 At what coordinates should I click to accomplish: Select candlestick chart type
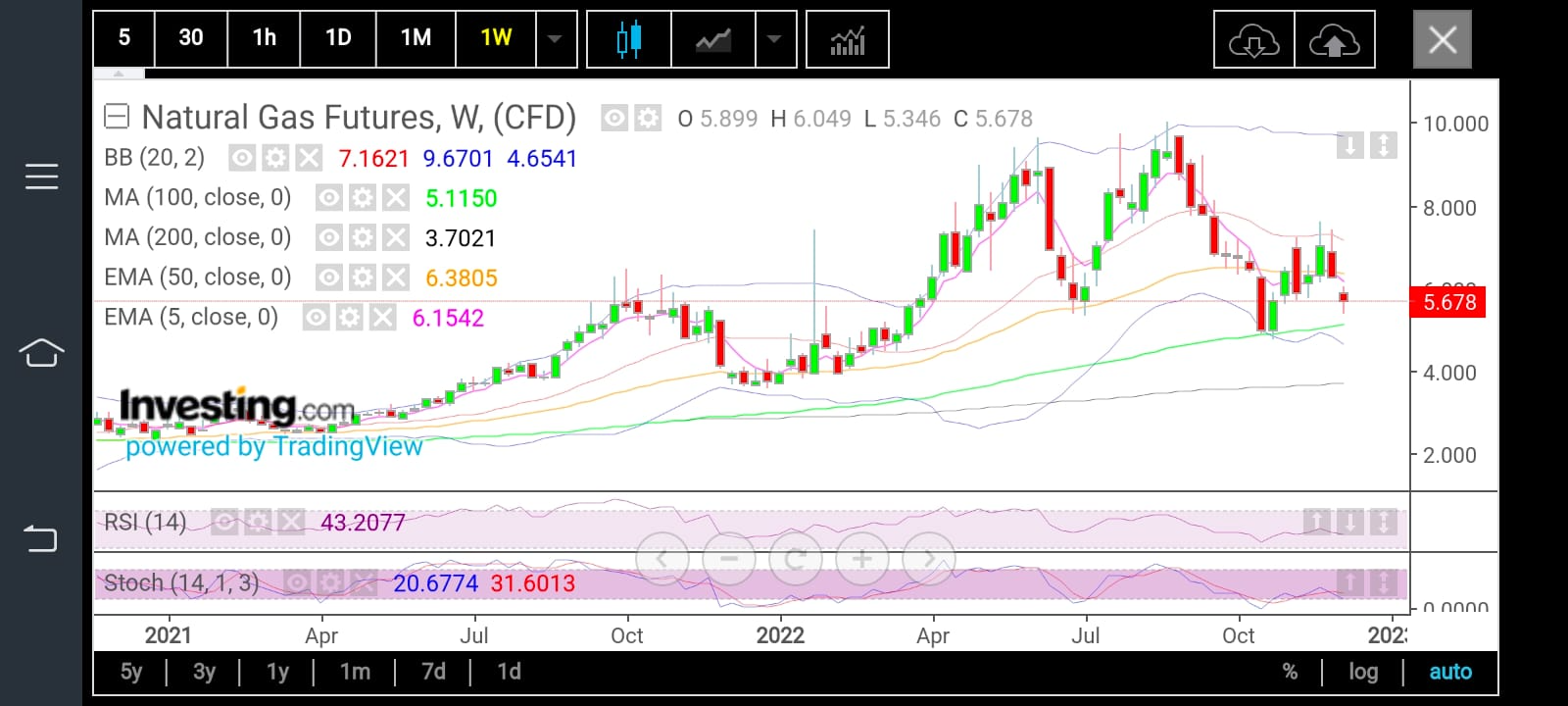tap(629, 39)
